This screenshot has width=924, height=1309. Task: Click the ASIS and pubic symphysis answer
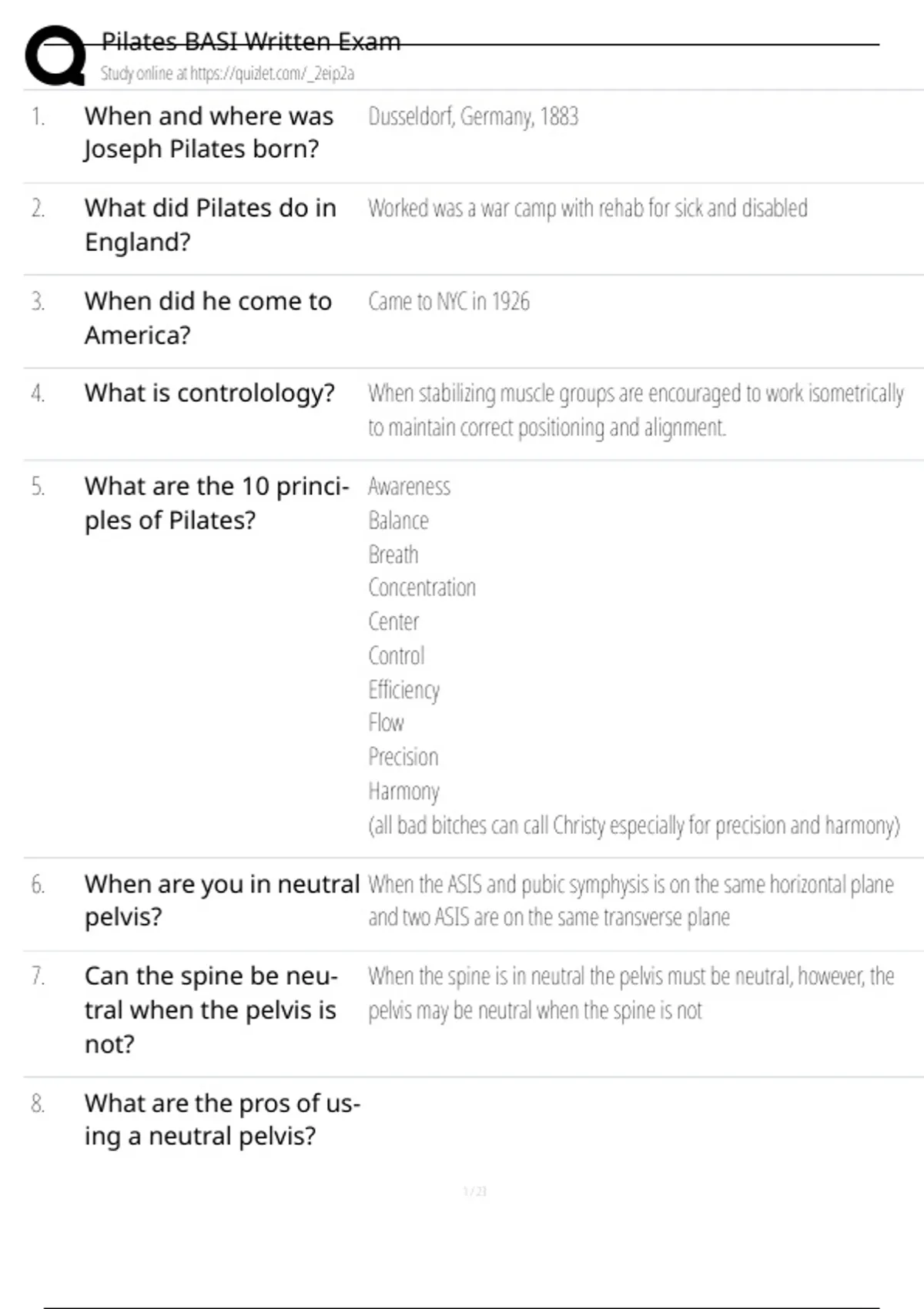[631, 900]
